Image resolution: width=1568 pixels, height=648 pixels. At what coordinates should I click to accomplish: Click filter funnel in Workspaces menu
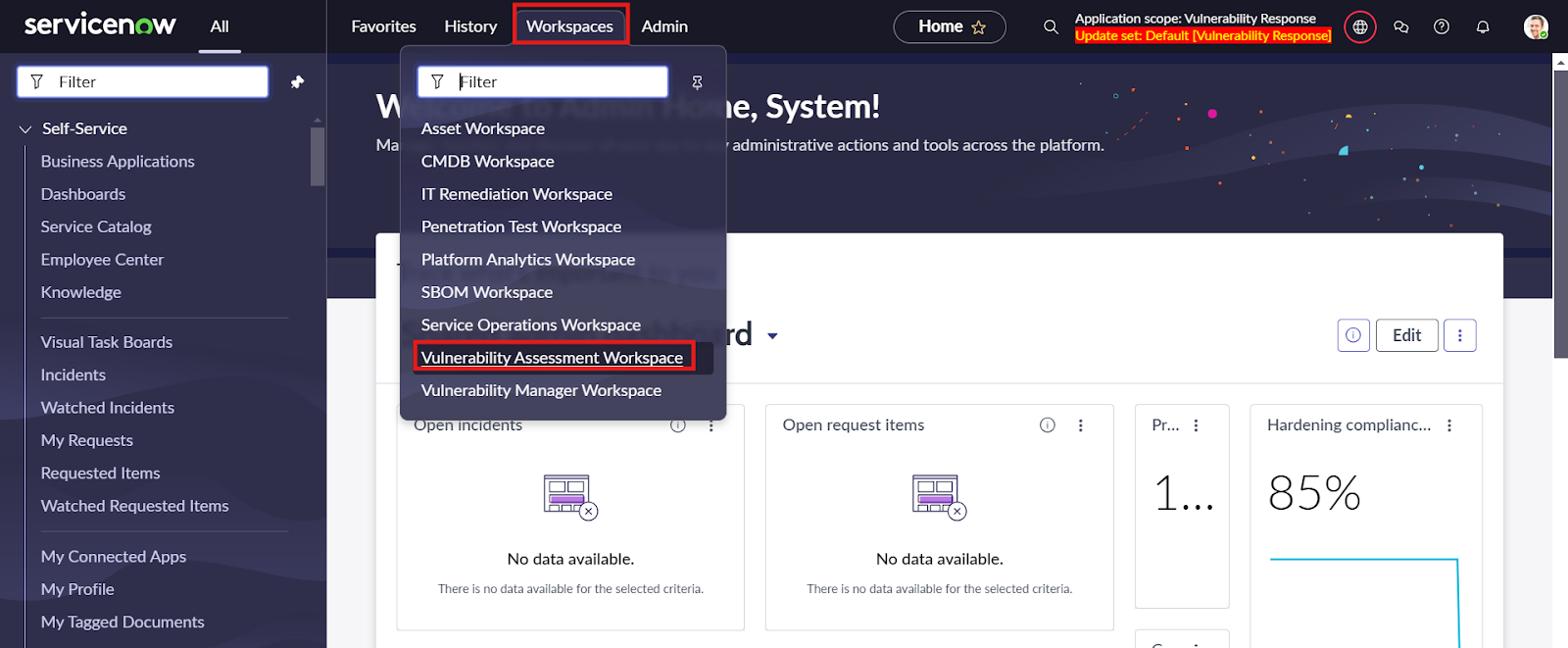pos(437,82)
